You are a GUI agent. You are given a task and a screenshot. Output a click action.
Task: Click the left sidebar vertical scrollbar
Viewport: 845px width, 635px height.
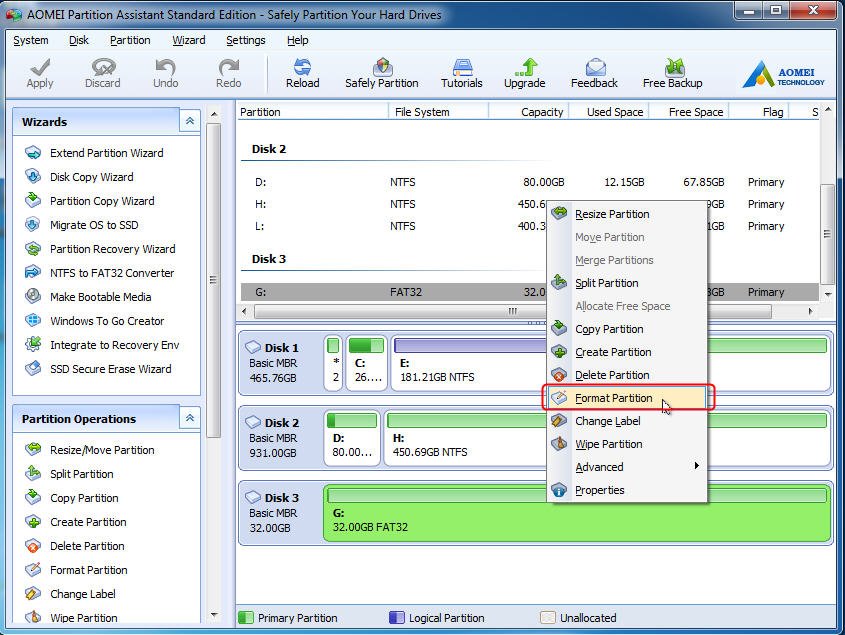pyautogui.click(x=214, y=280)
